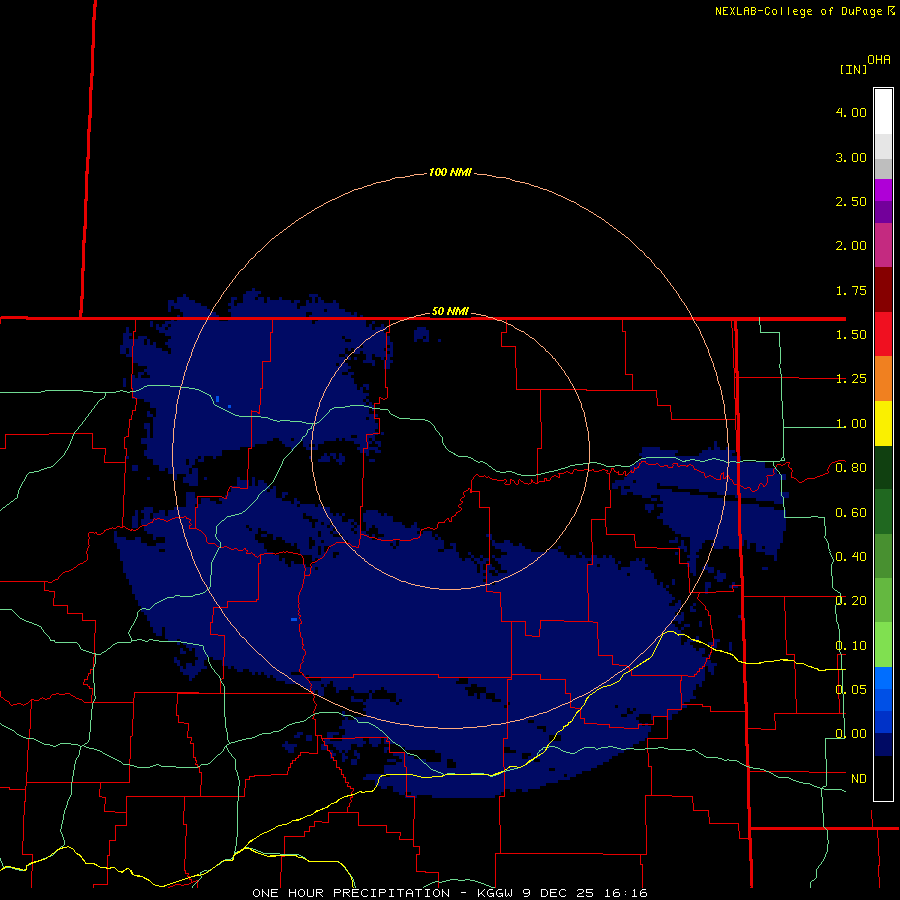Screen dimensions: 900x900
Task: Click the 0.10 legend value
Action: (851, 646)
